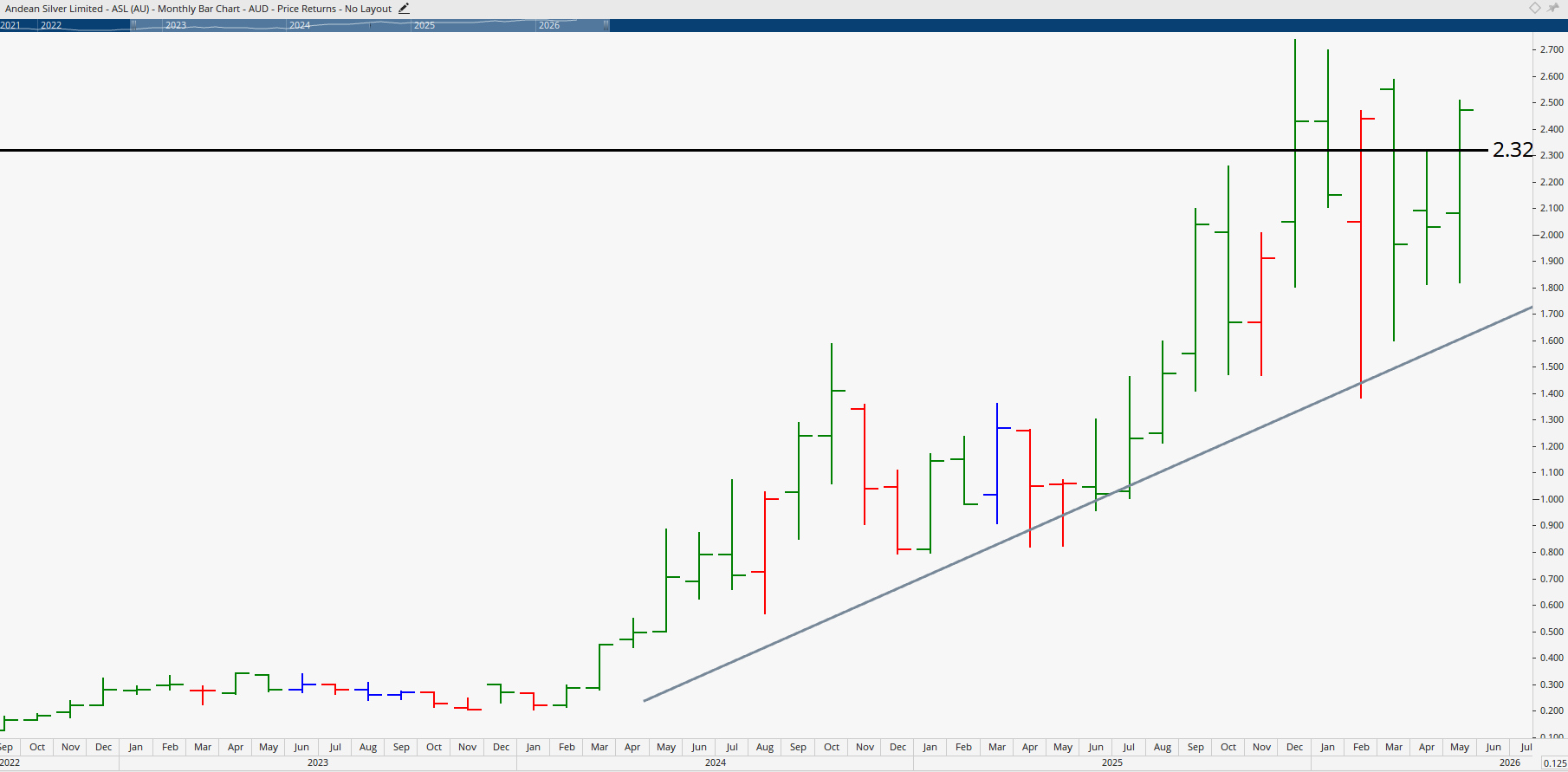
Task: Grab the left handle of navigator range
Action: [x=133, y=25]
